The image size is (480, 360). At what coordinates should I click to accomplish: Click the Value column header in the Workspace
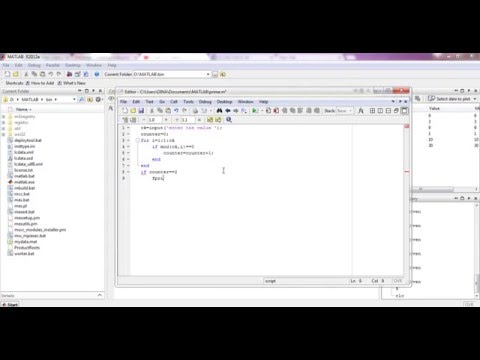pyautogui.click(x=434, y=109)
